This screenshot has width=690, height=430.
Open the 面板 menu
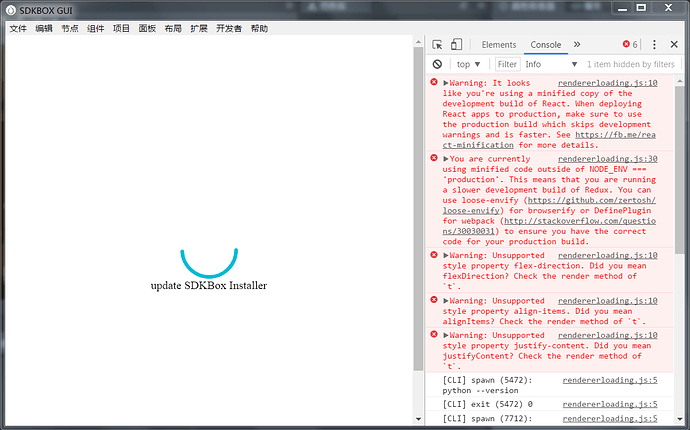pos(147,29)
